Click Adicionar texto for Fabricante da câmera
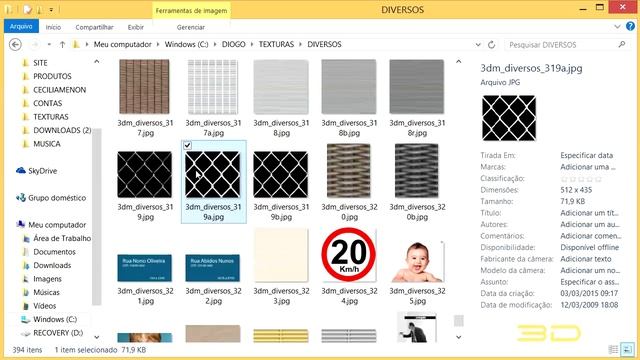Screen dimensions: 640x360 tap(586, 259)
